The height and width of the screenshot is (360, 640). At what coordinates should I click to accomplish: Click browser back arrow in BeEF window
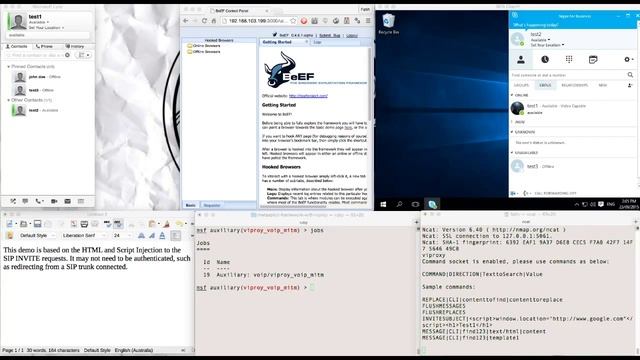coord(186,20)
